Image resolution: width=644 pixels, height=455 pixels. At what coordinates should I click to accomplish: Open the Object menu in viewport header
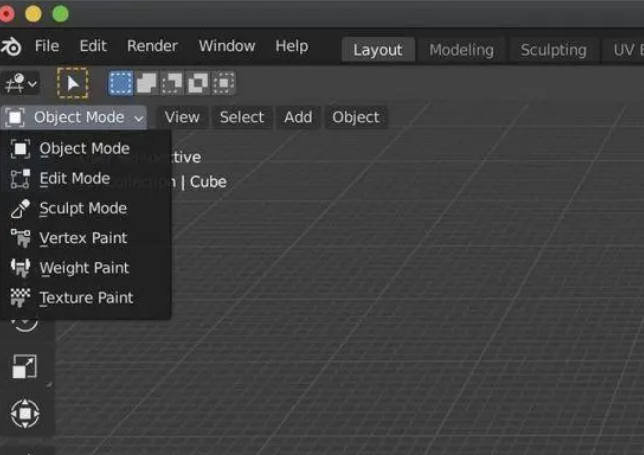click(356, 117)
